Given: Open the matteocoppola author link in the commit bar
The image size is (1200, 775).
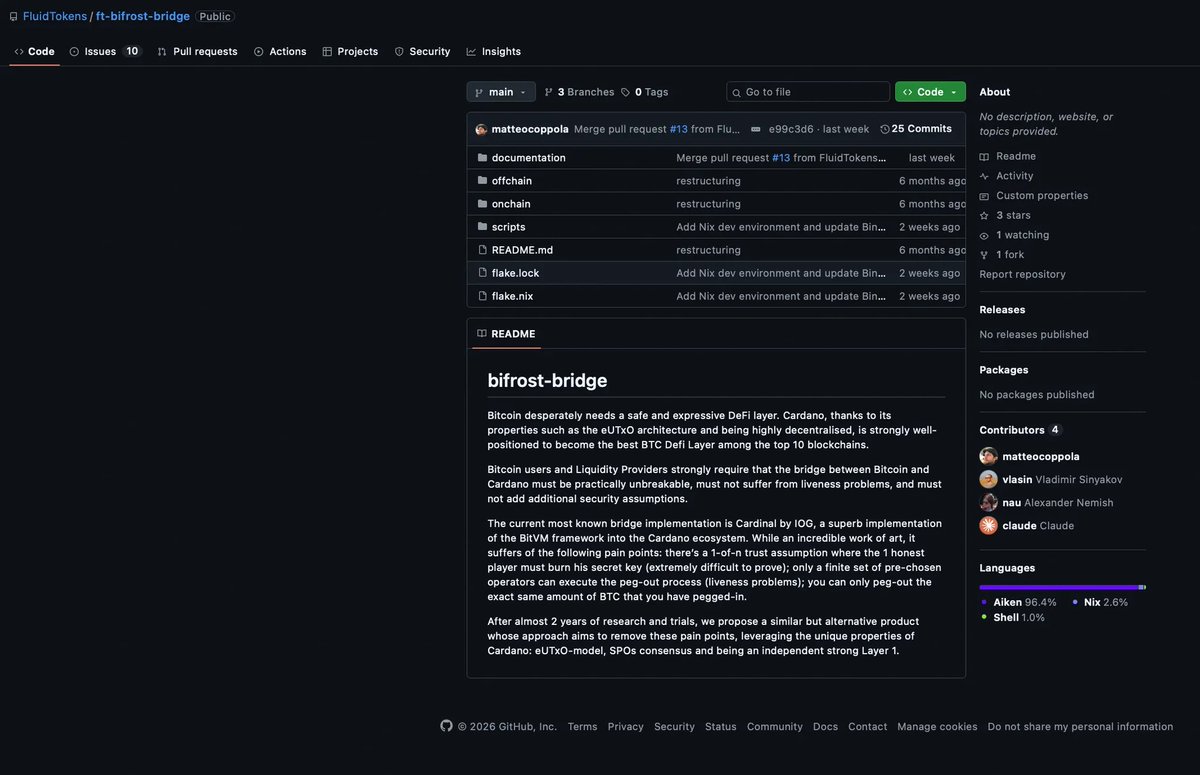Looking at the screenshot, I should click(530, 129).
